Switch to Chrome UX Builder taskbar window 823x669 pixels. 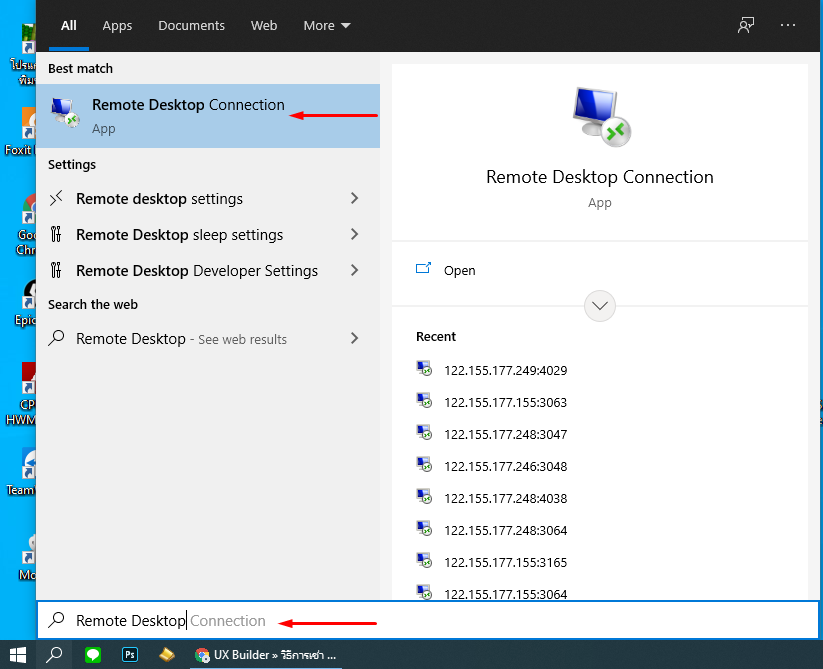click(x=266, y=655)
